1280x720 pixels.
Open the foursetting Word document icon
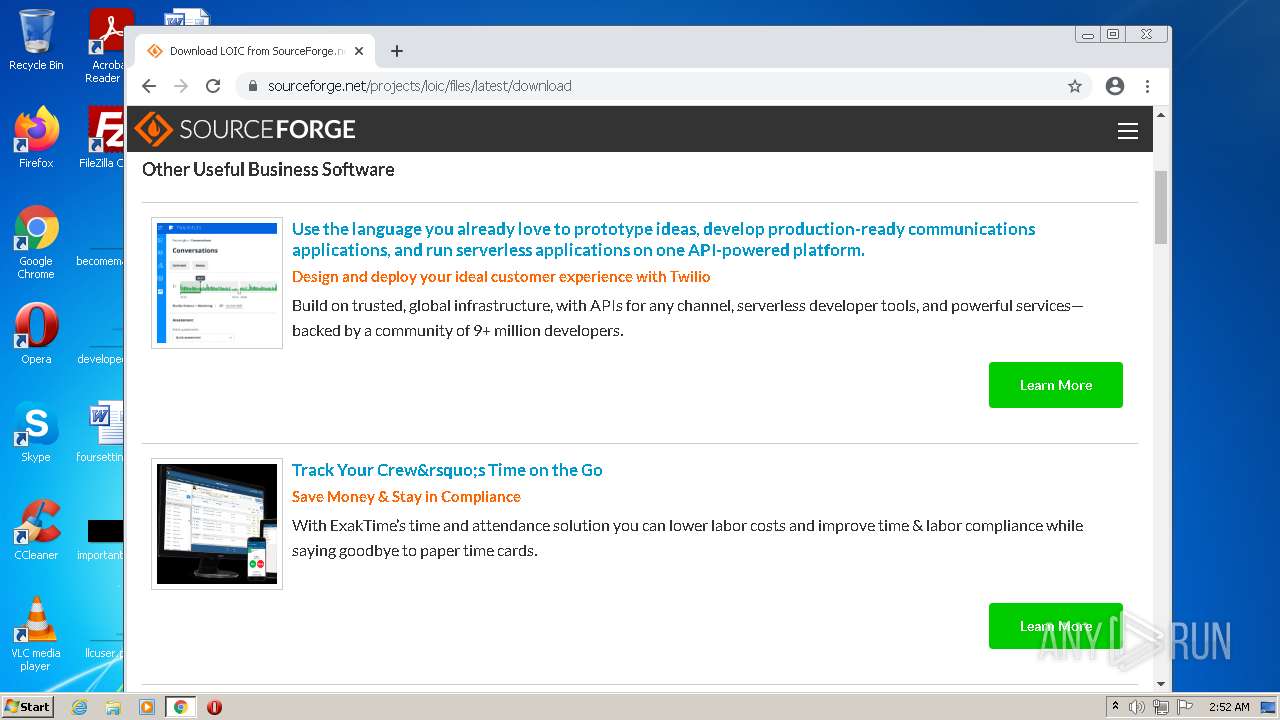101,432
